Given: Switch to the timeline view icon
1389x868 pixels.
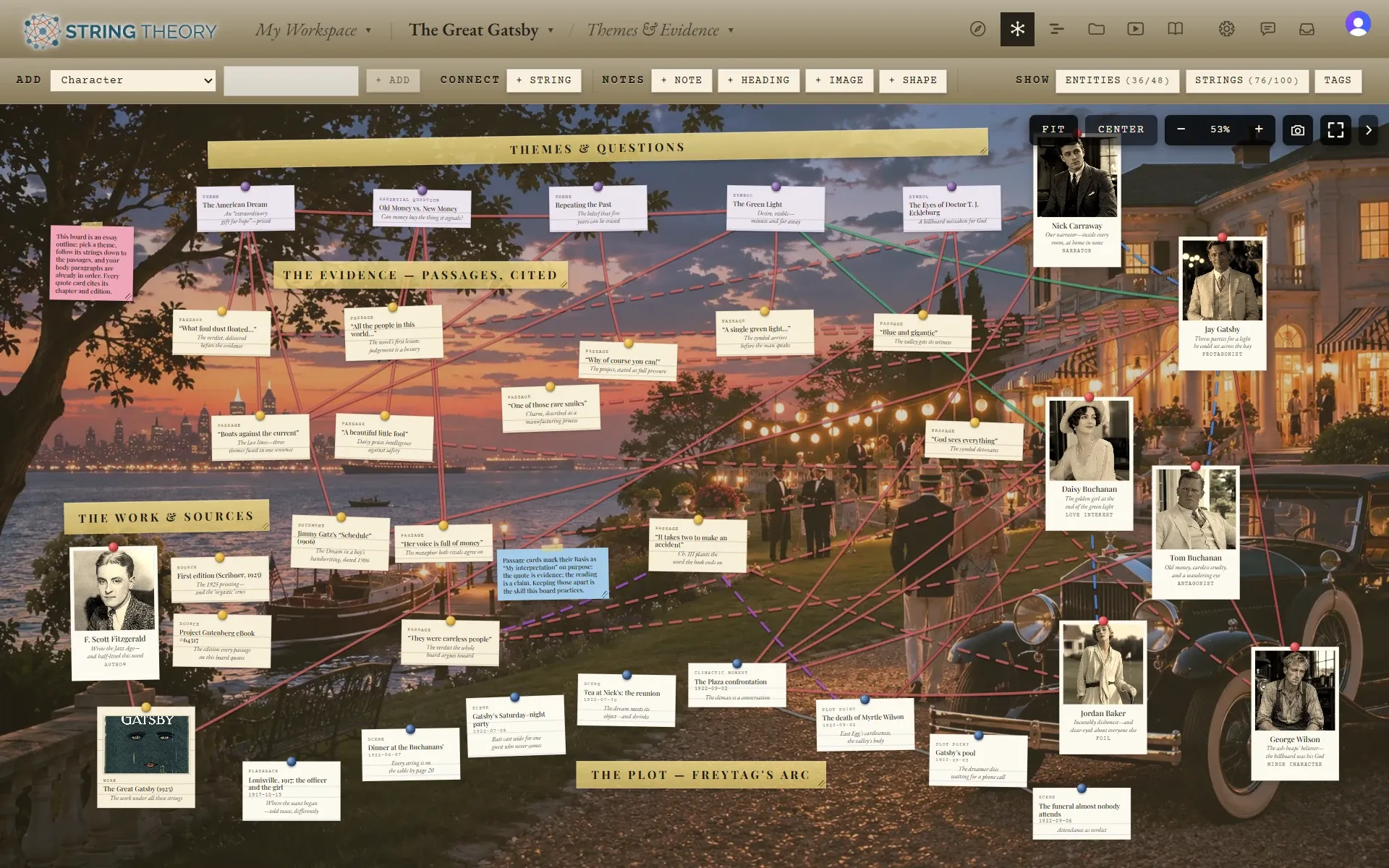Looking at the screenshot, I should pos(1057,29).
